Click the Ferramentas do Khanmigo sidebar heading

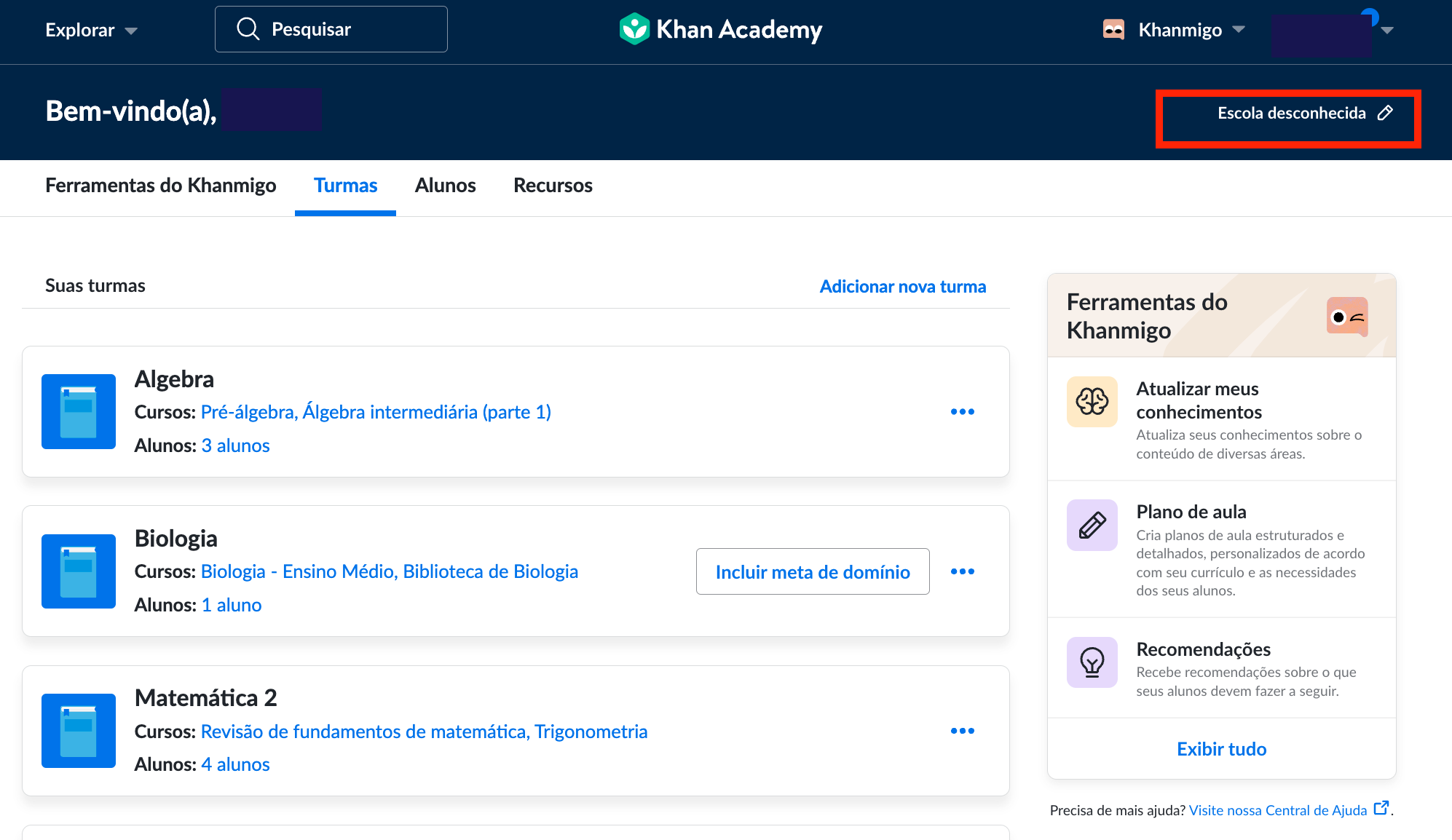(x=1147, y=316)
